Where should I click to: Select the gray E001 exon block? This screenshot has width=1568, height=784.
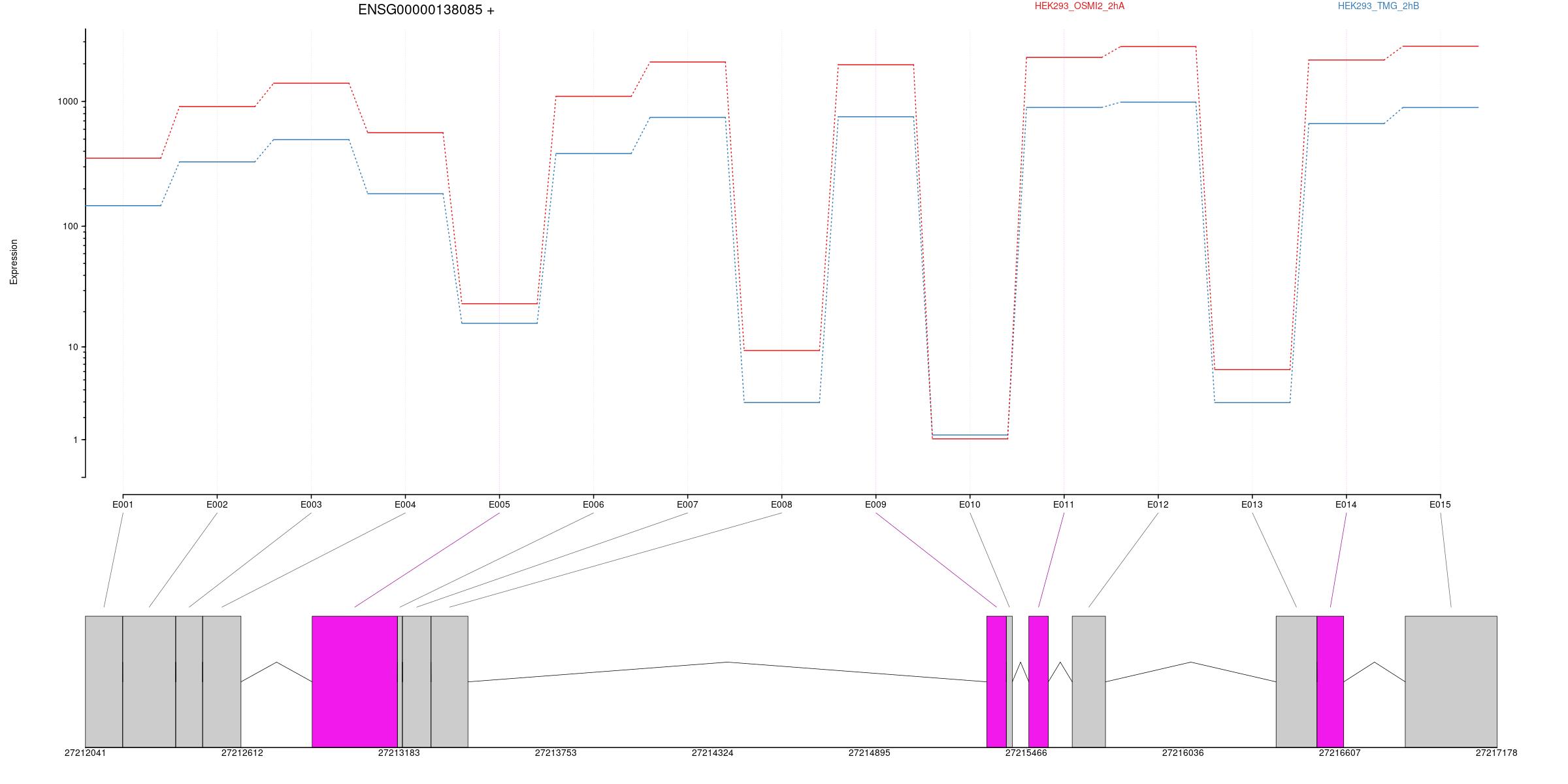104,681
